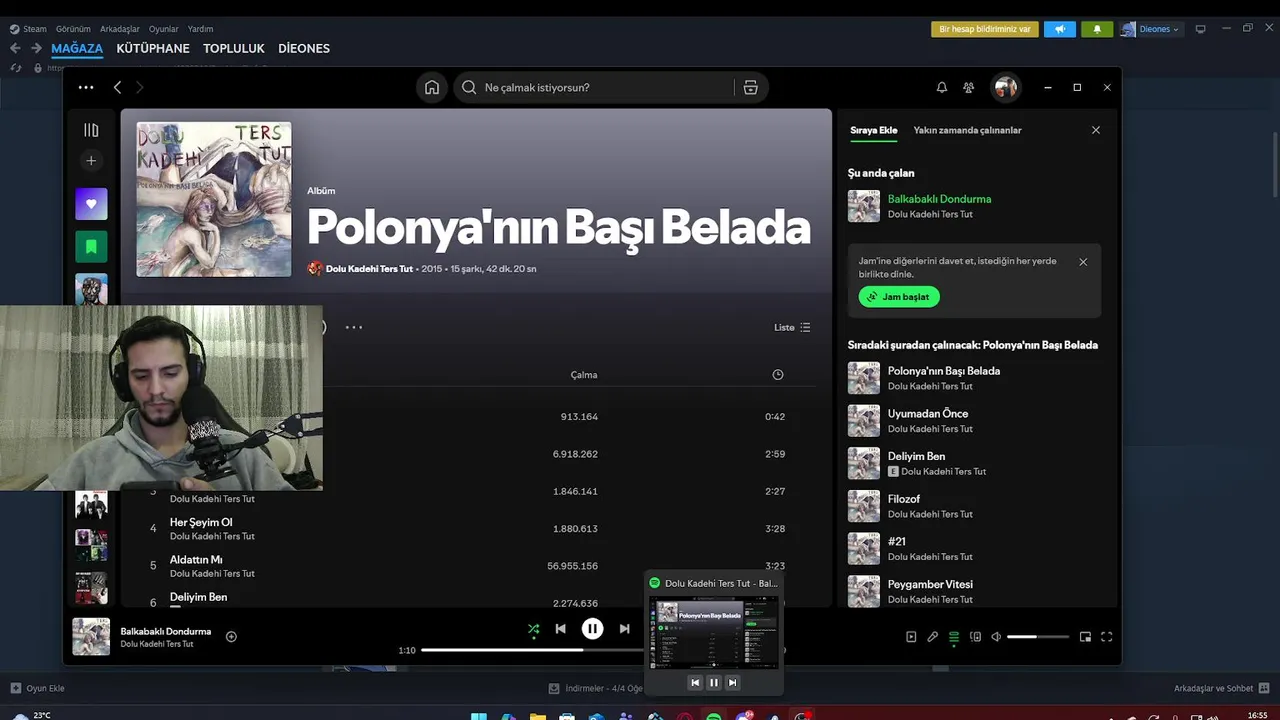Image resolution: width=1280 pixels, height=720 pixels.
Task: Pause from the taskbar thumbnail preview controls
Action: pyautogui.click(x=714, y=683)
